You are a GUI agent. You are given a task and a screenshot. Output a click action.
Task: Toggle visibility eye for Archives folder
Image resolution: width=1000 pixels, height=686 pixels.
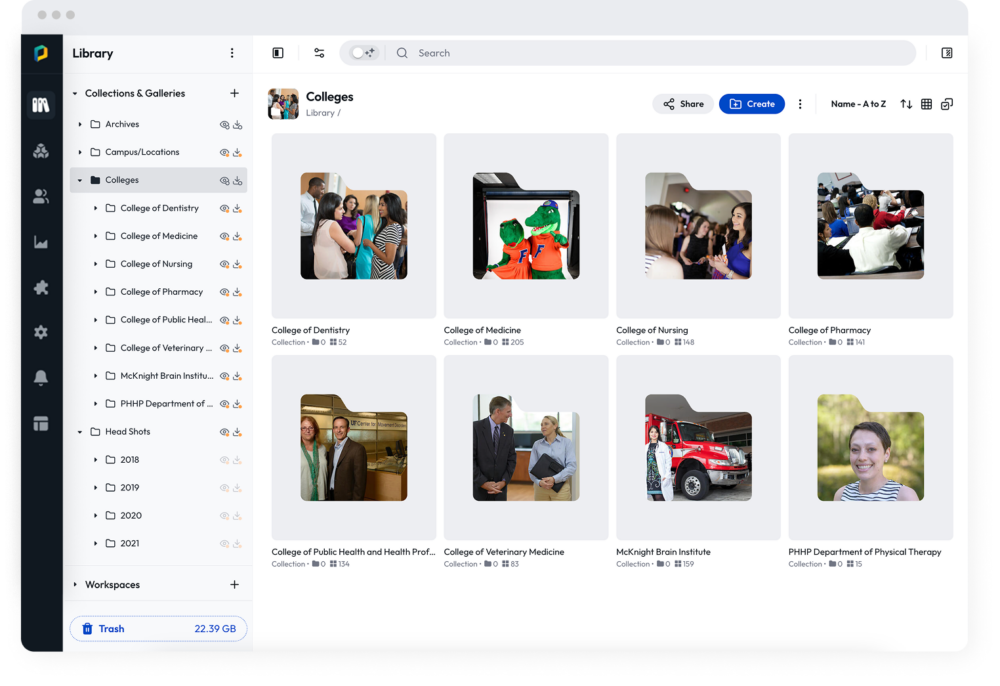(224, 125)
